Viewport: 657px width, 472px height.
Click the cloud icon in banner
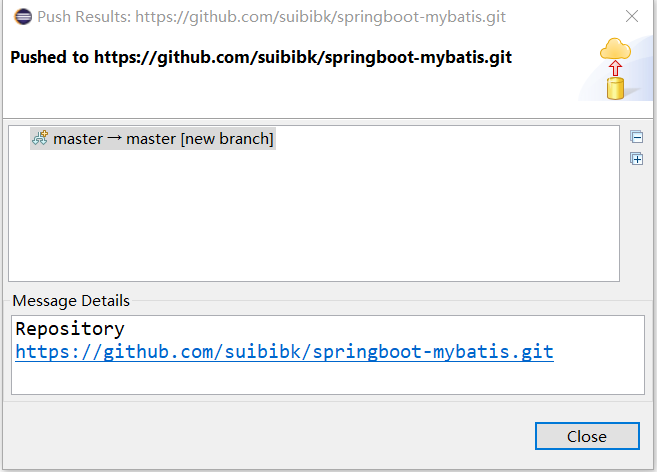(x=615, y=49)
